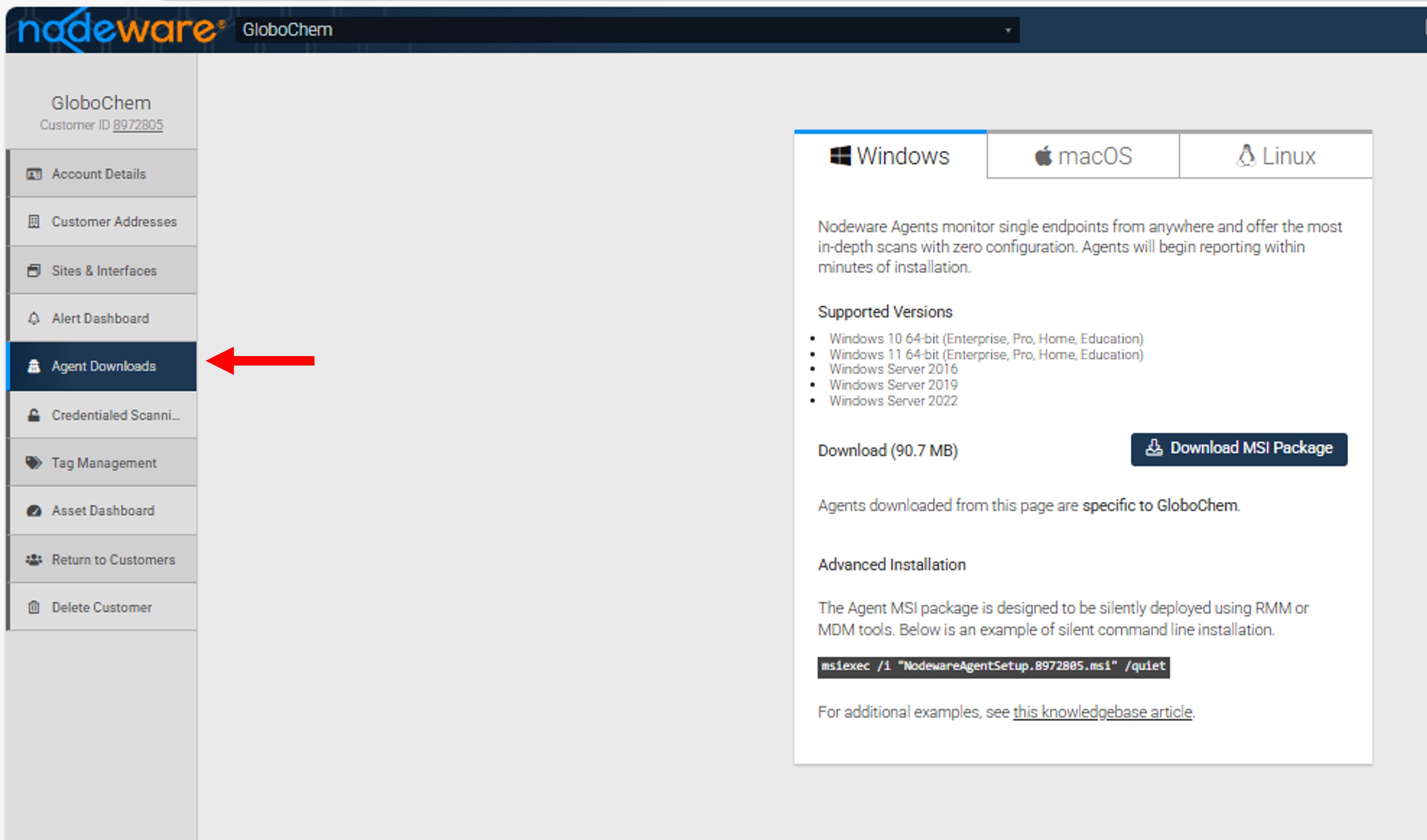
Task: Click 'specific to GloboChem' text
Action: coord(1160,505)
